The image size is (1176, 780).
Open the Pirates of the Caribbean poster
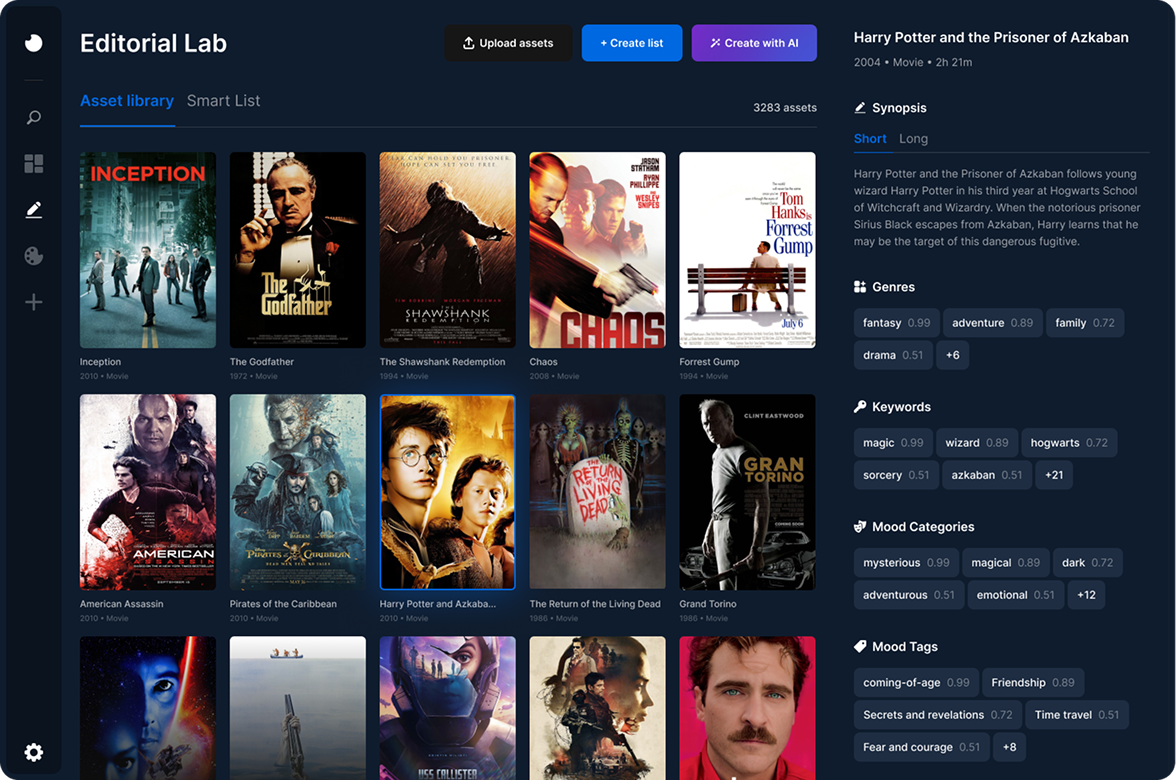coord(298,492)
